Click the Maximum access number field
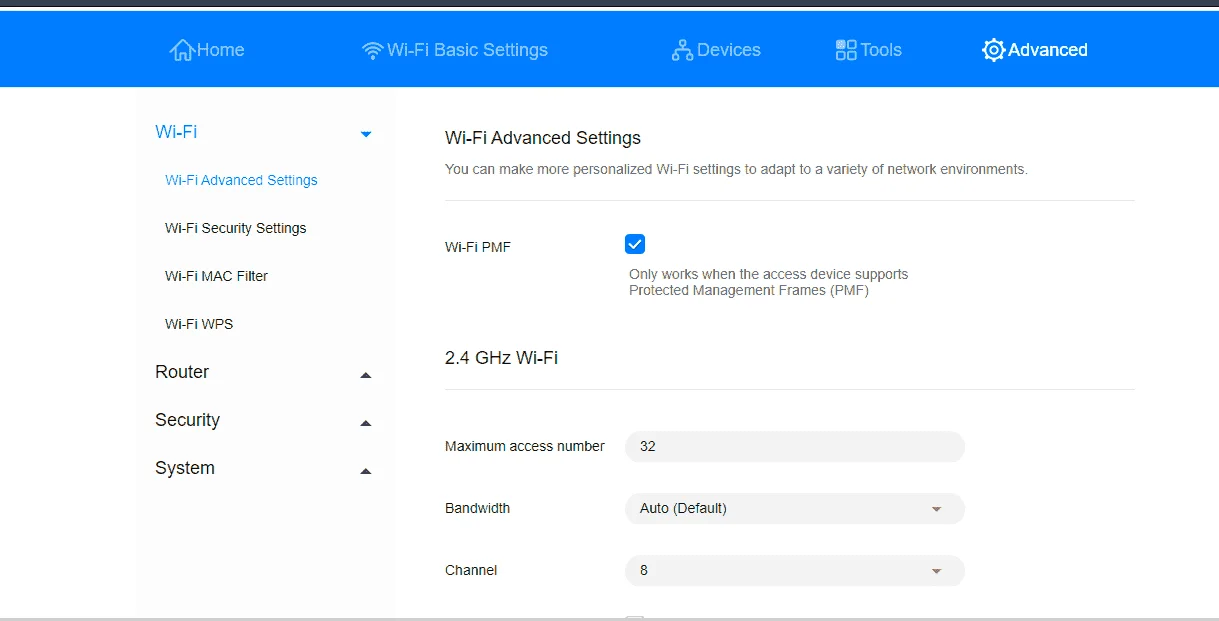The height and width of the screenshot is (621, 1219). 795,446
